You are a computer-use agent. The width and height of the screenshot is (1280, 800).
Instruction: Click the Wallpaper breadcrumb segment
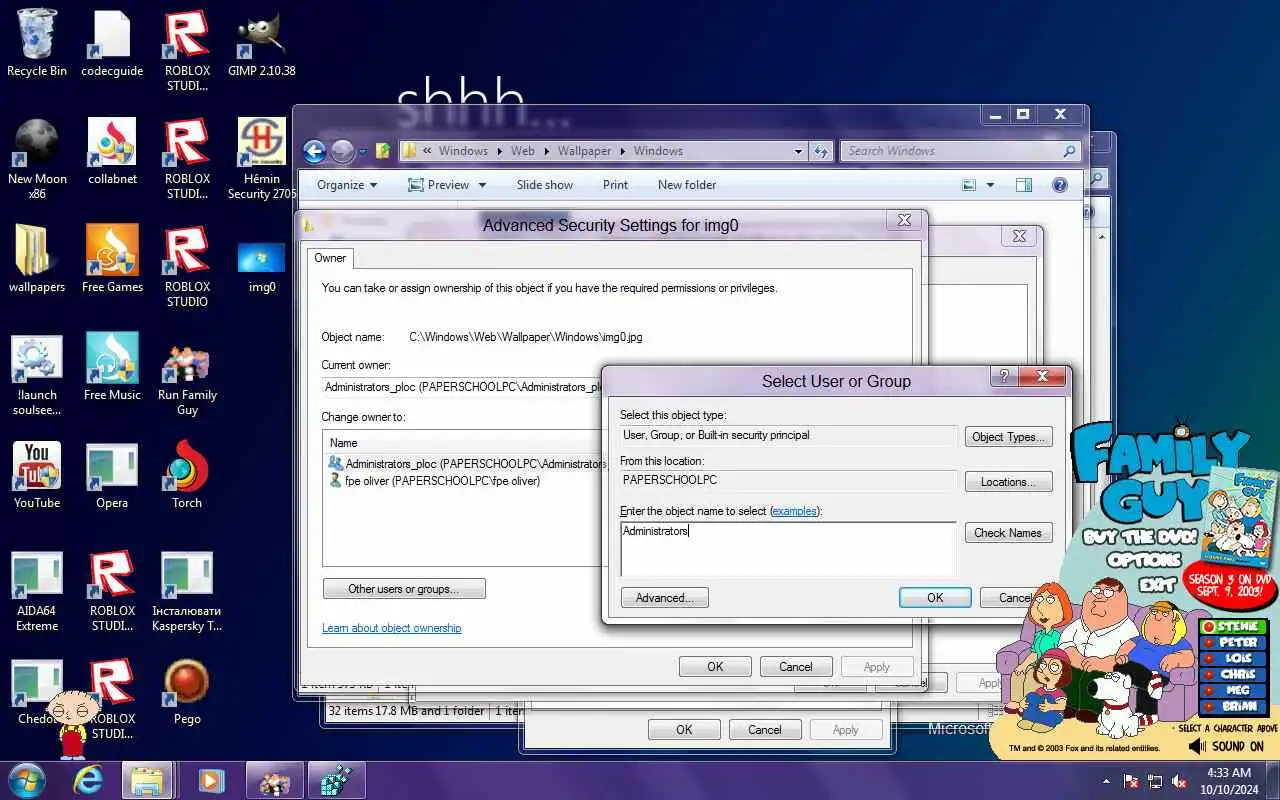[584, 151]
